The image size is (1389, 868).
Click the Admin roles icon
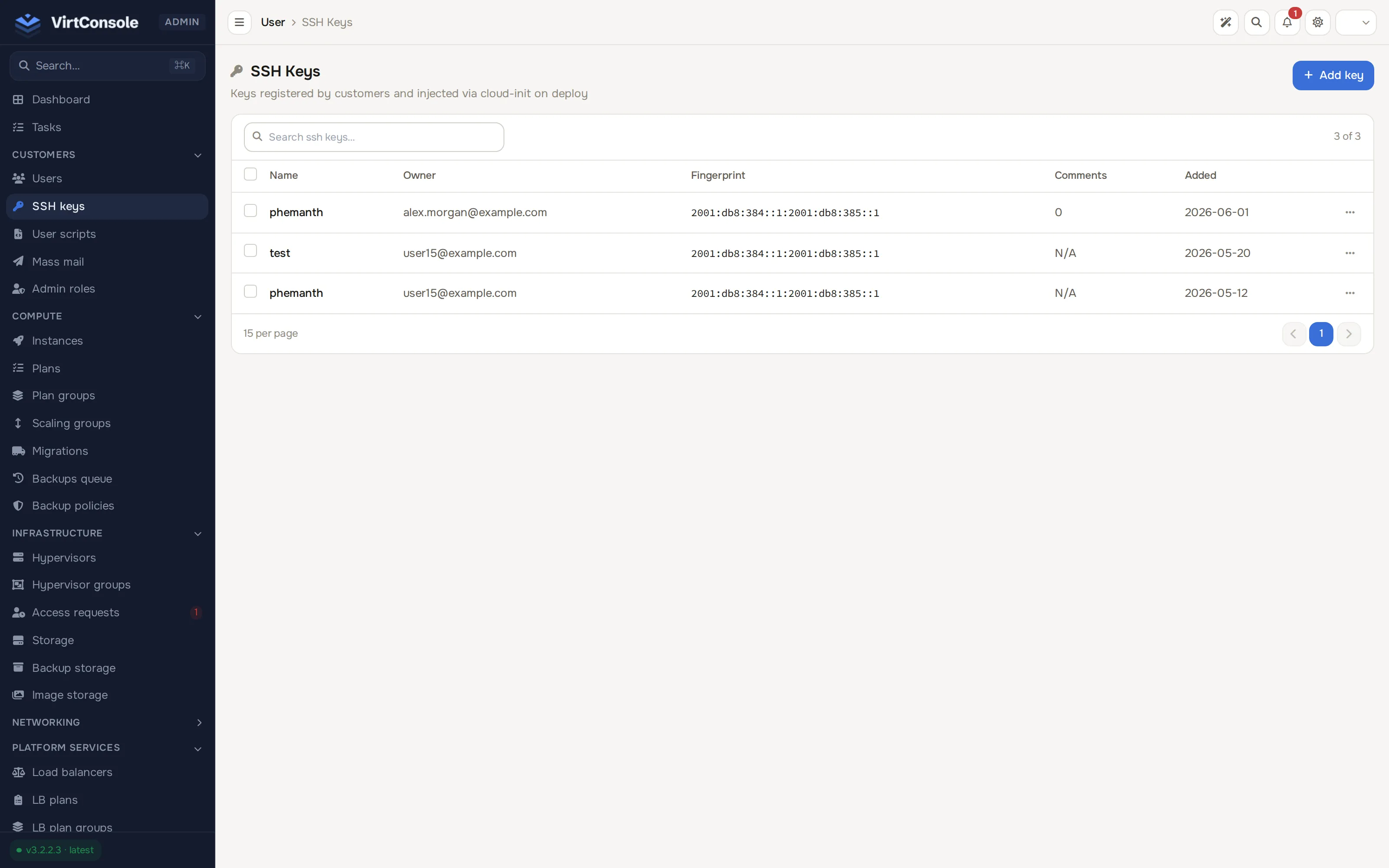18,289
